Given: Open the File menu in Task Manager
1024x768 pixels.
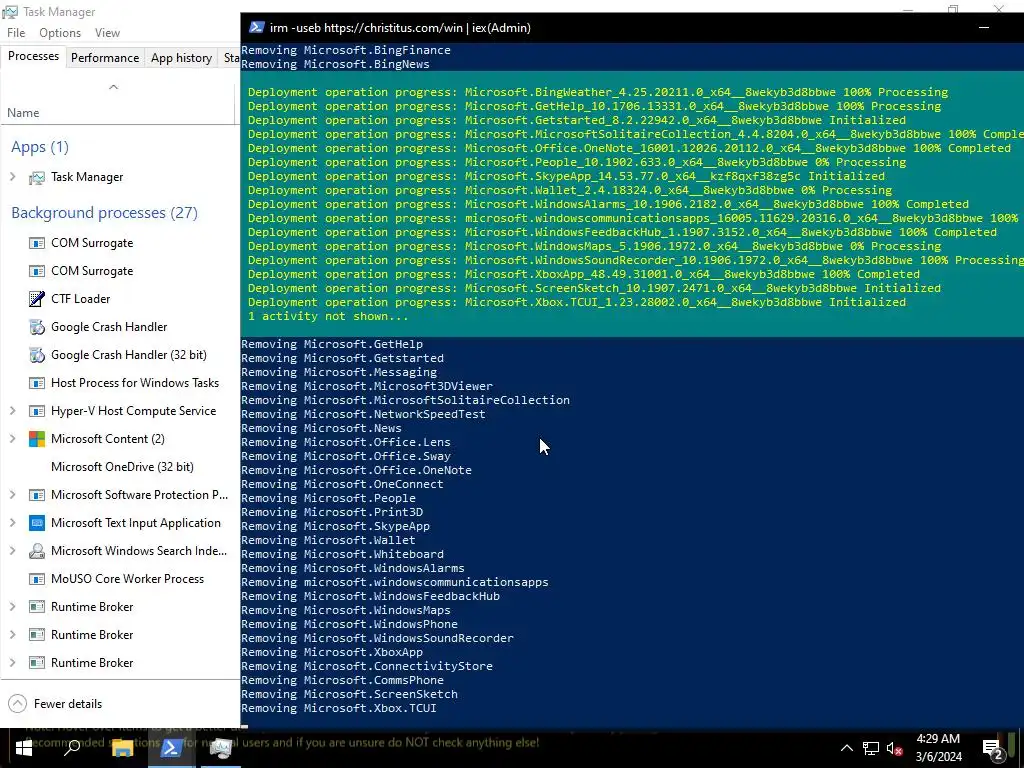Looking at the screenshot, I should point(16,33).
